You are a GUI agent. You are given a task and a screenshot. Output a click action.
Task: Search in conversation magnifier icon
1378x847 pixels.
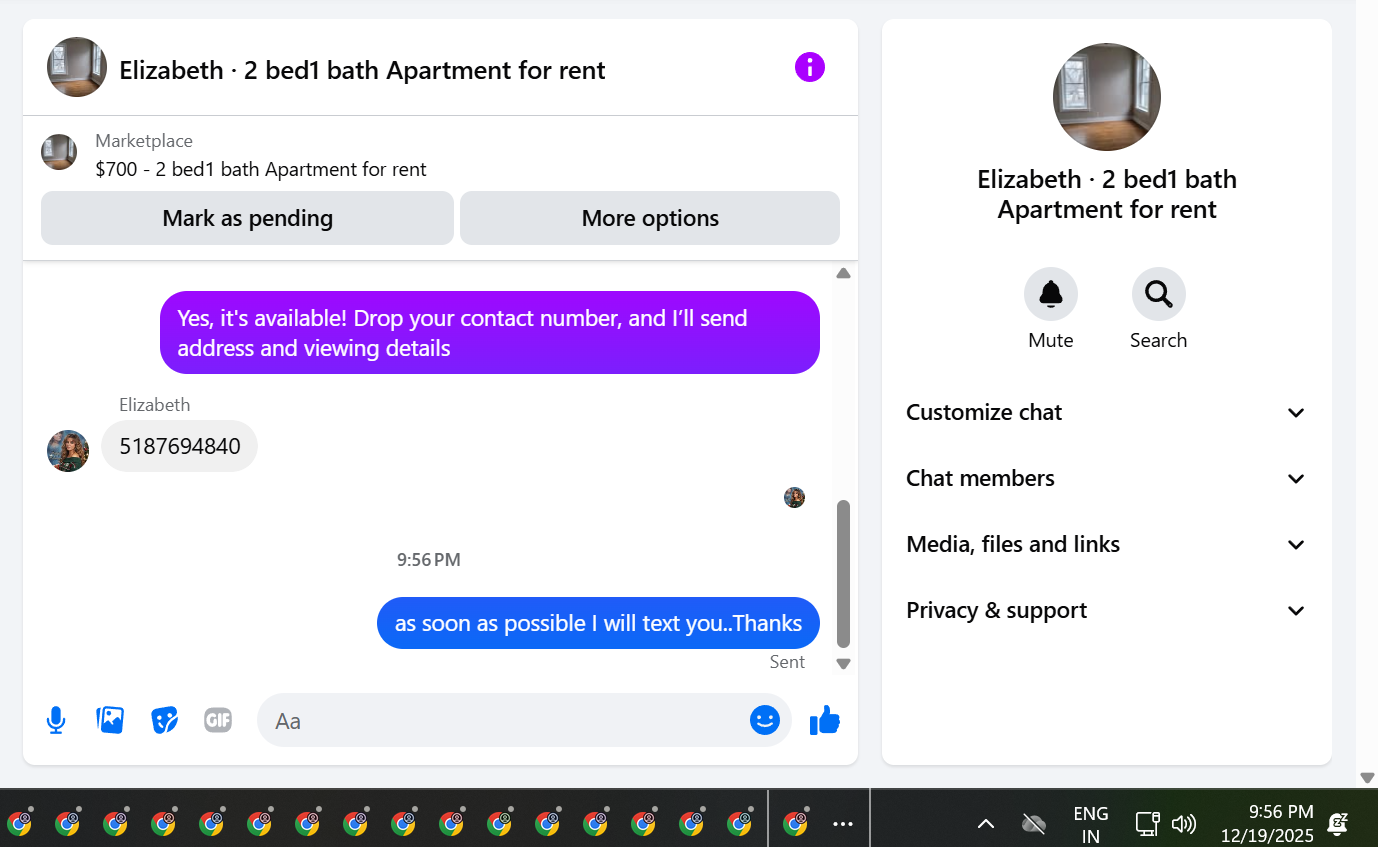coord(1159,294)
